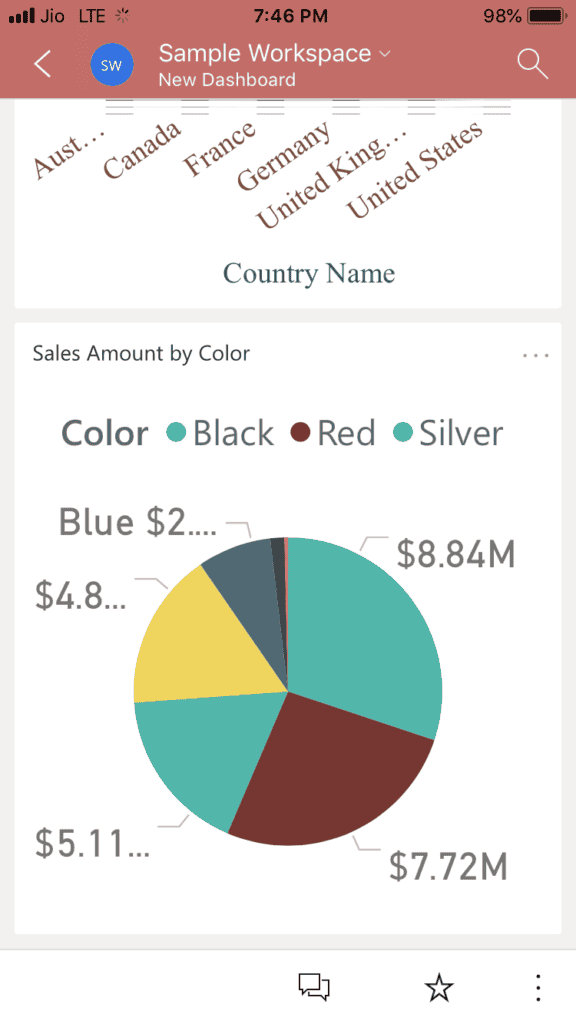Tap the $8.84M data label

click(456, 553)
